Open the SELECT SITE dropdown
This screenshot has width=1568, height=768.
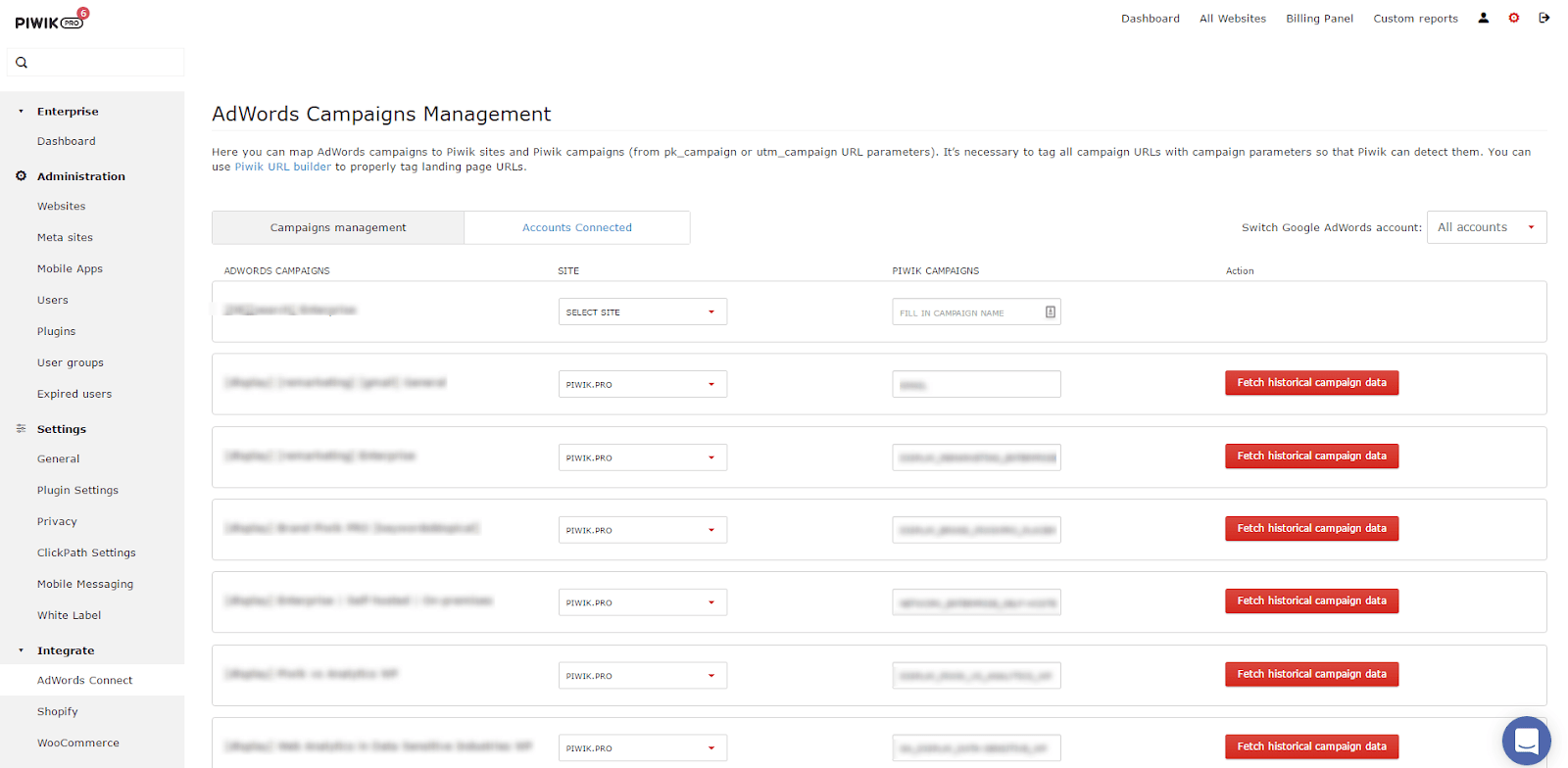643,312
